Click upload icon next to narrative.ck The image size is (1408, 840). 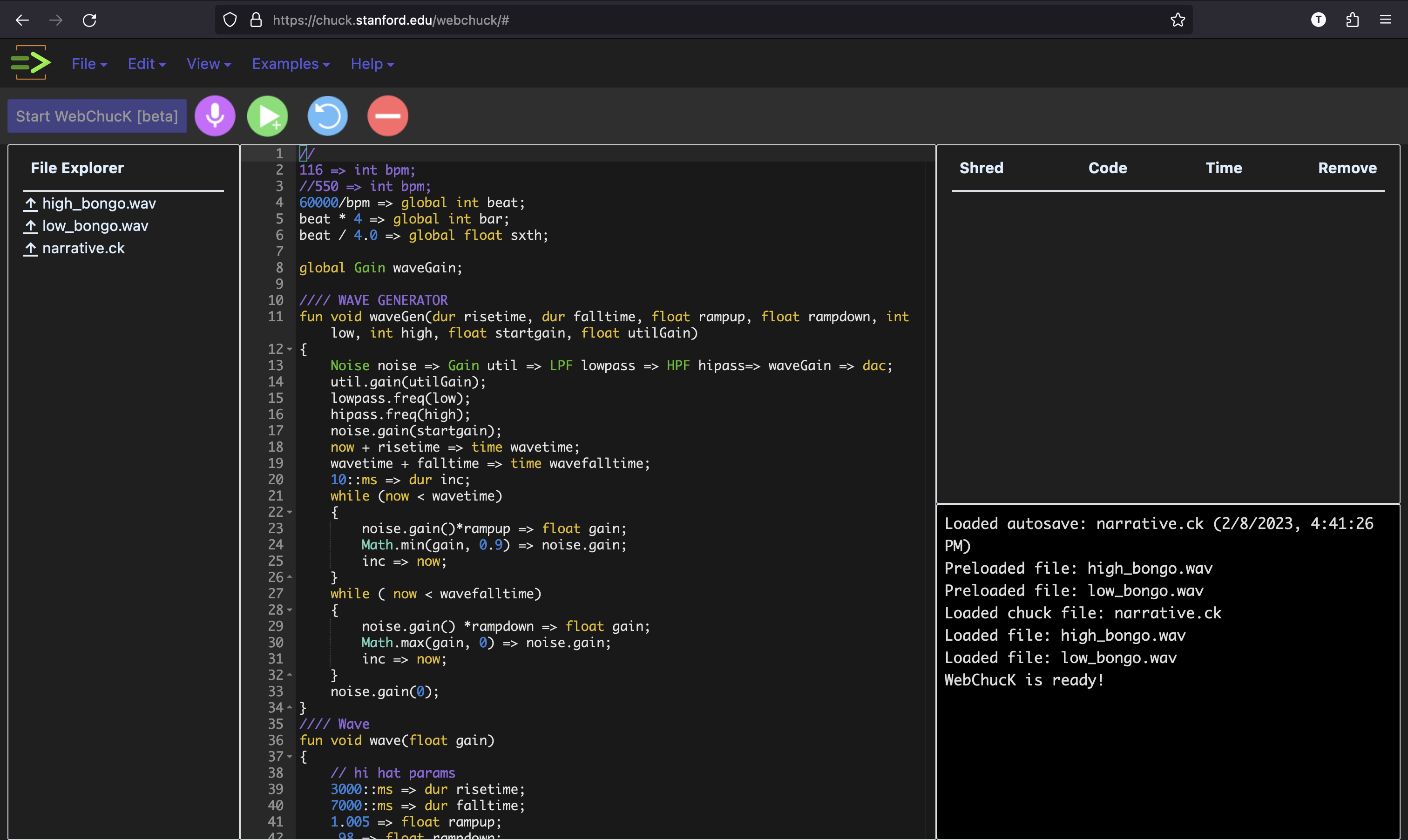point(31,249)
